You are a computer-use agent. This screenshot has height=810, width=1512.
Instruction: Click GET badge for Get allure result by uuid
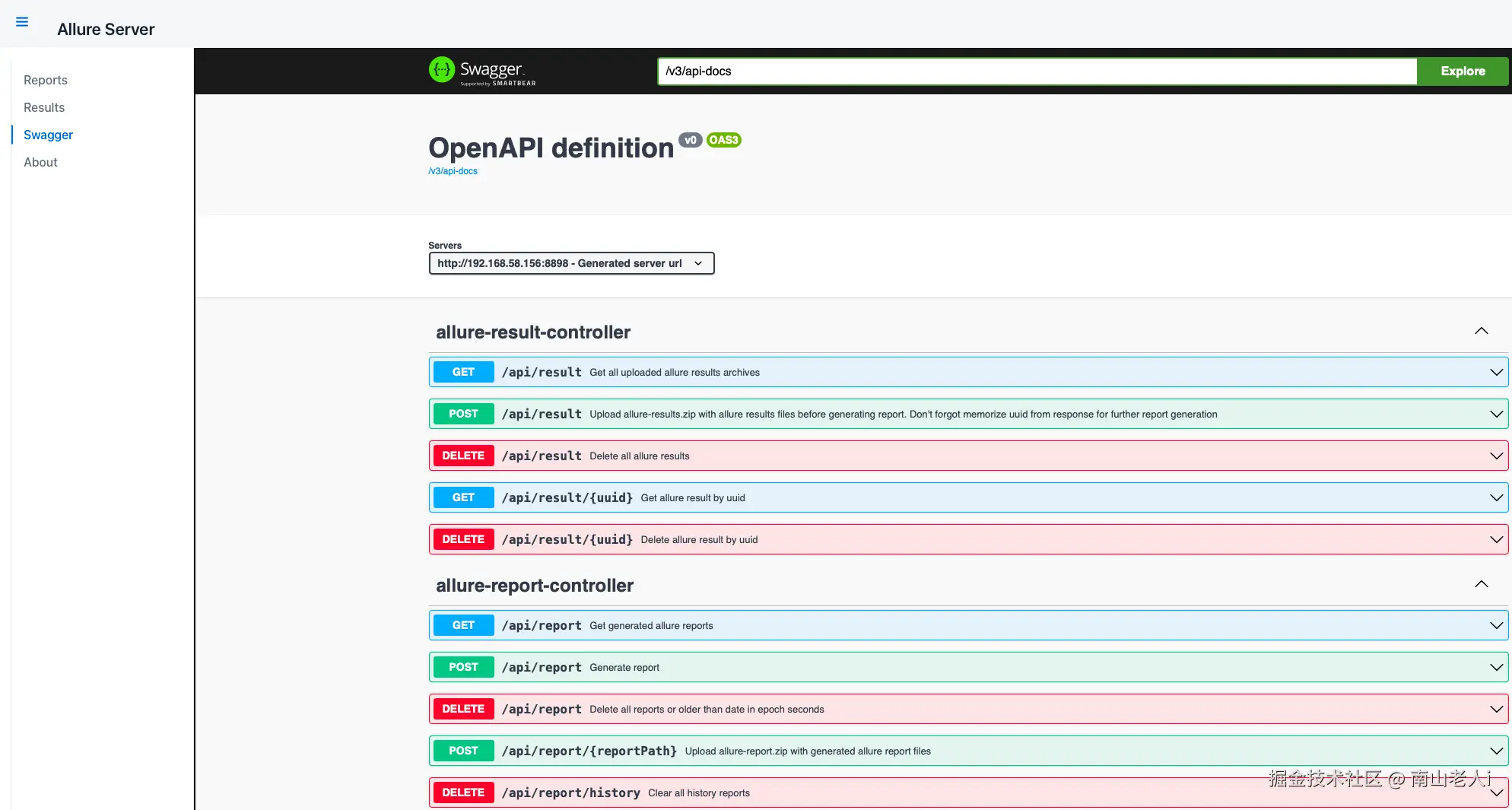[463, 497]
